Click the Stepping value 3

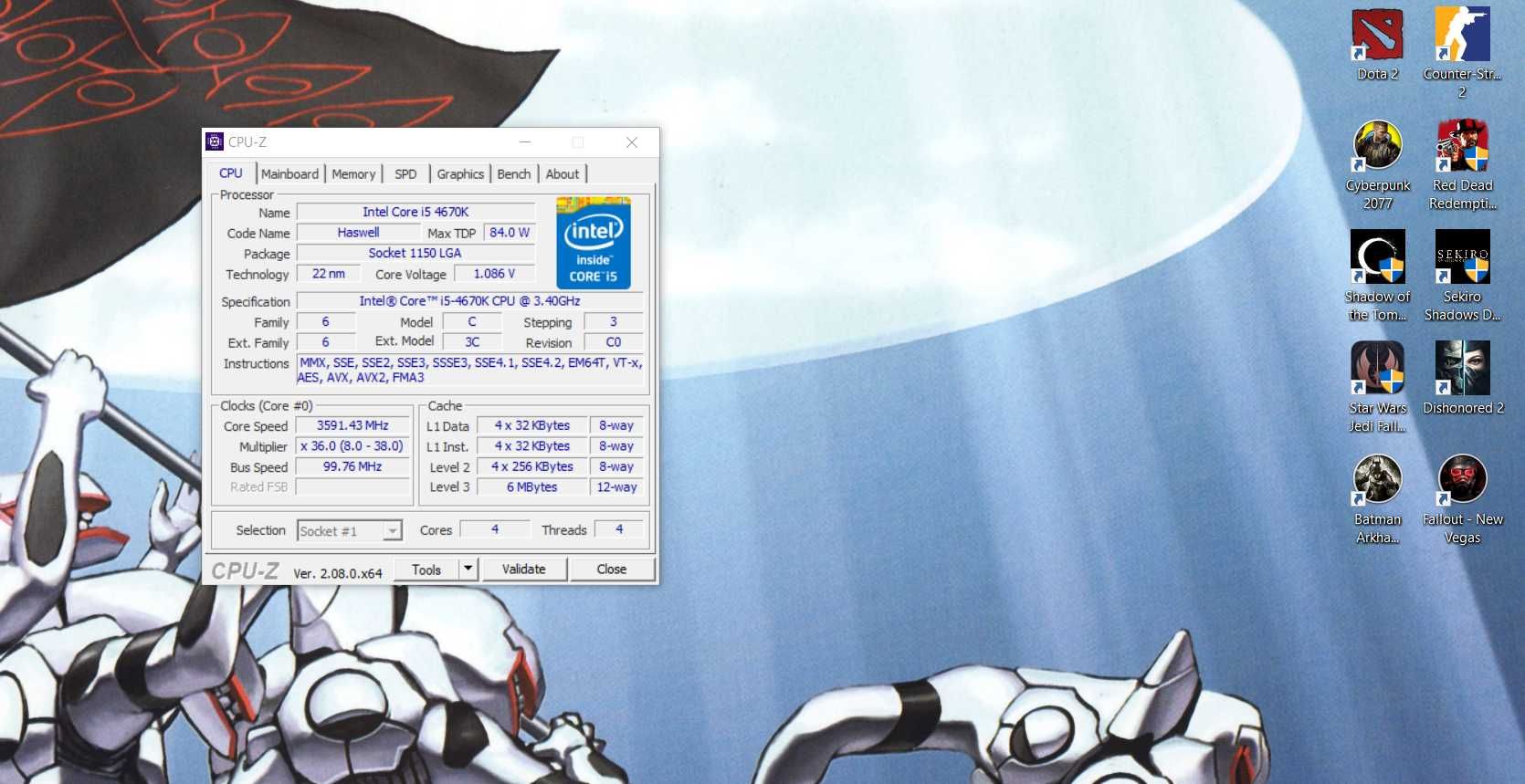[x=614, y=322]
